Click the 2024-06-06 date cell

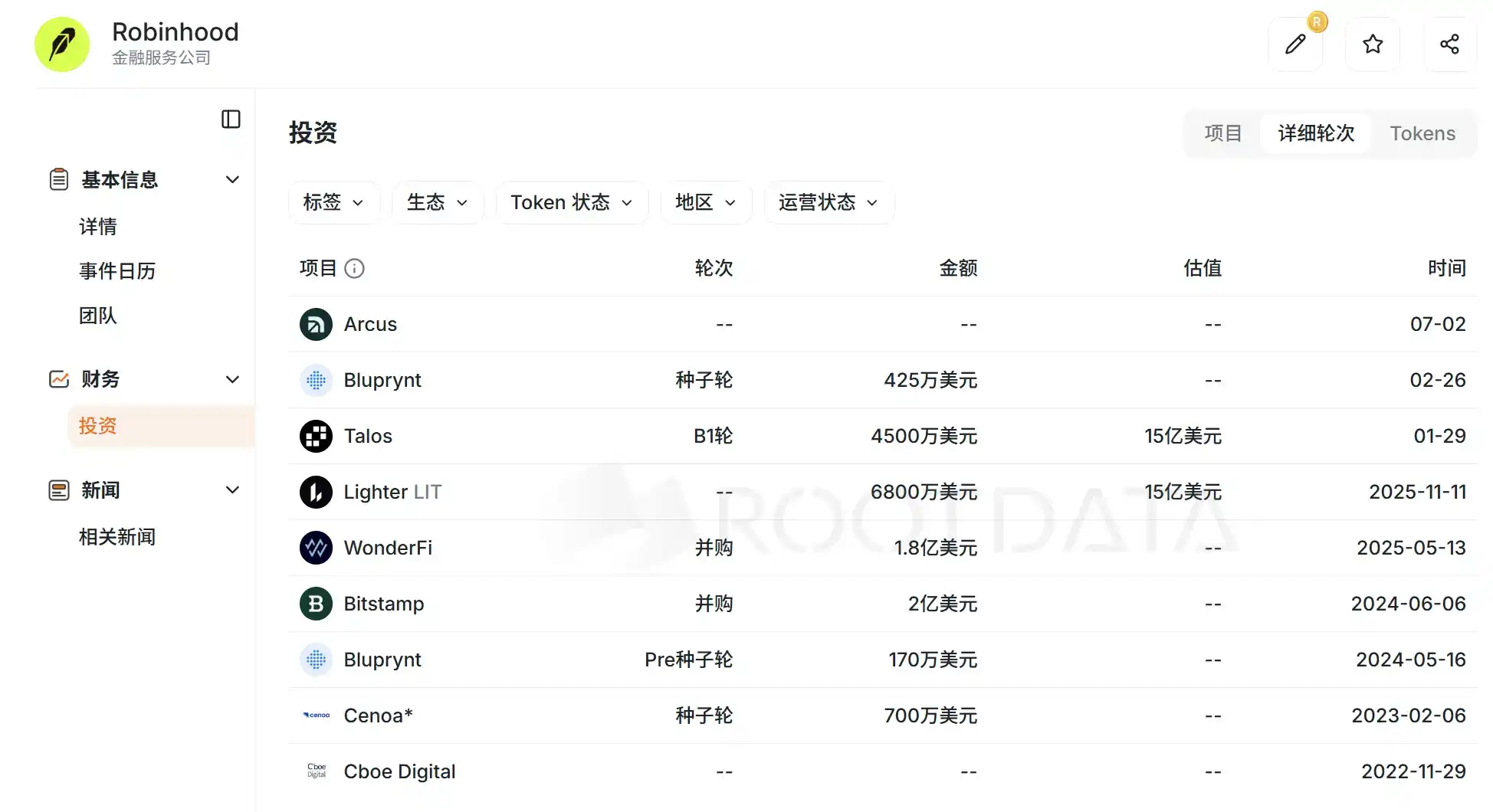1408,604
